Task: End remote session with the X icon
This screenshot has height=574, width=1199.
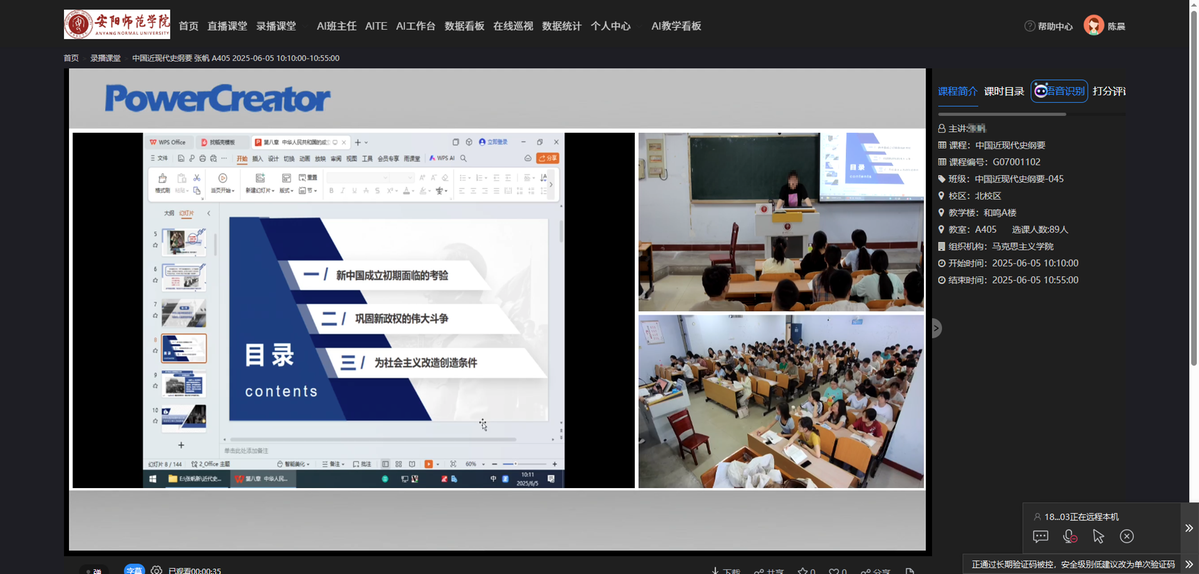Action: (1127, 536)
